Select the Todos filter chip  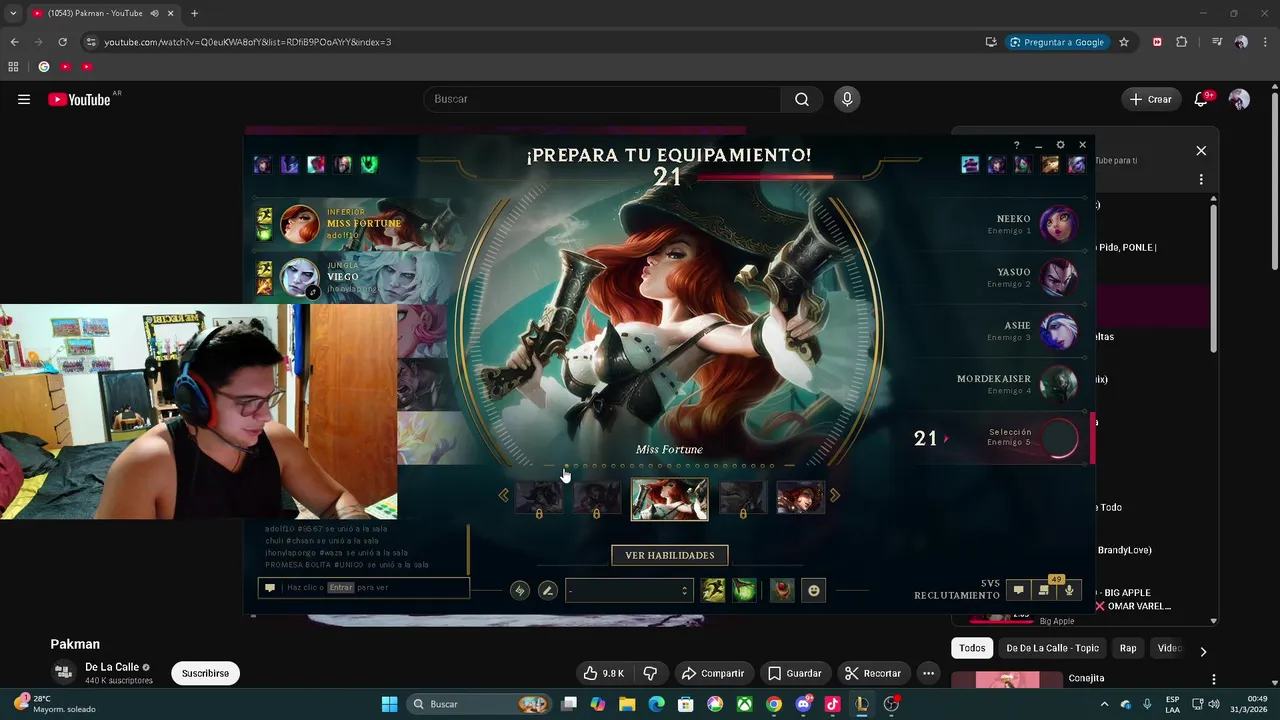(x=972, y=648)
